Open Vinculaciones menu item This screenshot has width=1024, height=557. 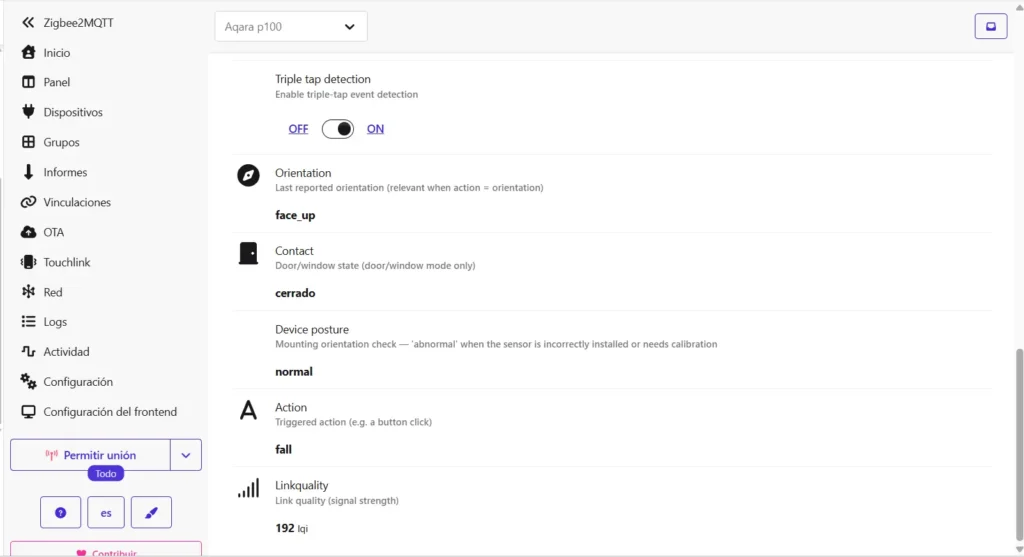click(77, 202)
